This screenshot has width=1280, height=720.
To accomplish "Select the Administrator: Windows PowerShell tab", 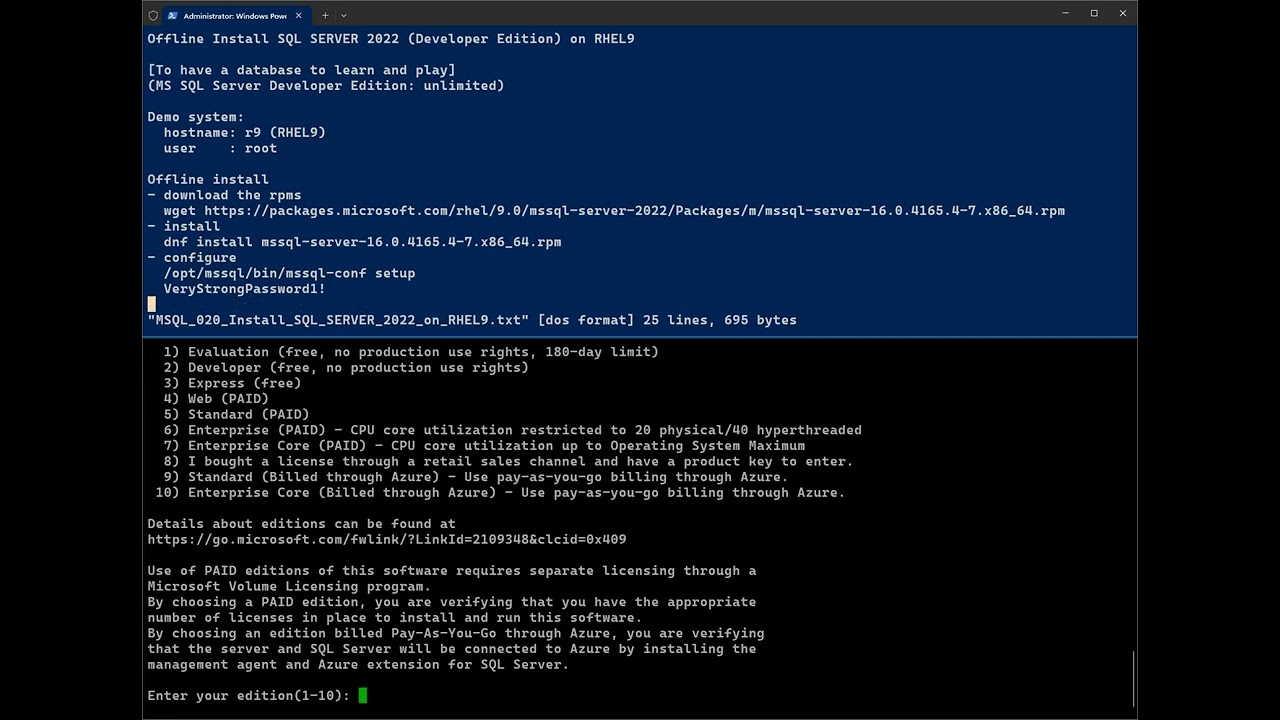I will click(235, 15).
